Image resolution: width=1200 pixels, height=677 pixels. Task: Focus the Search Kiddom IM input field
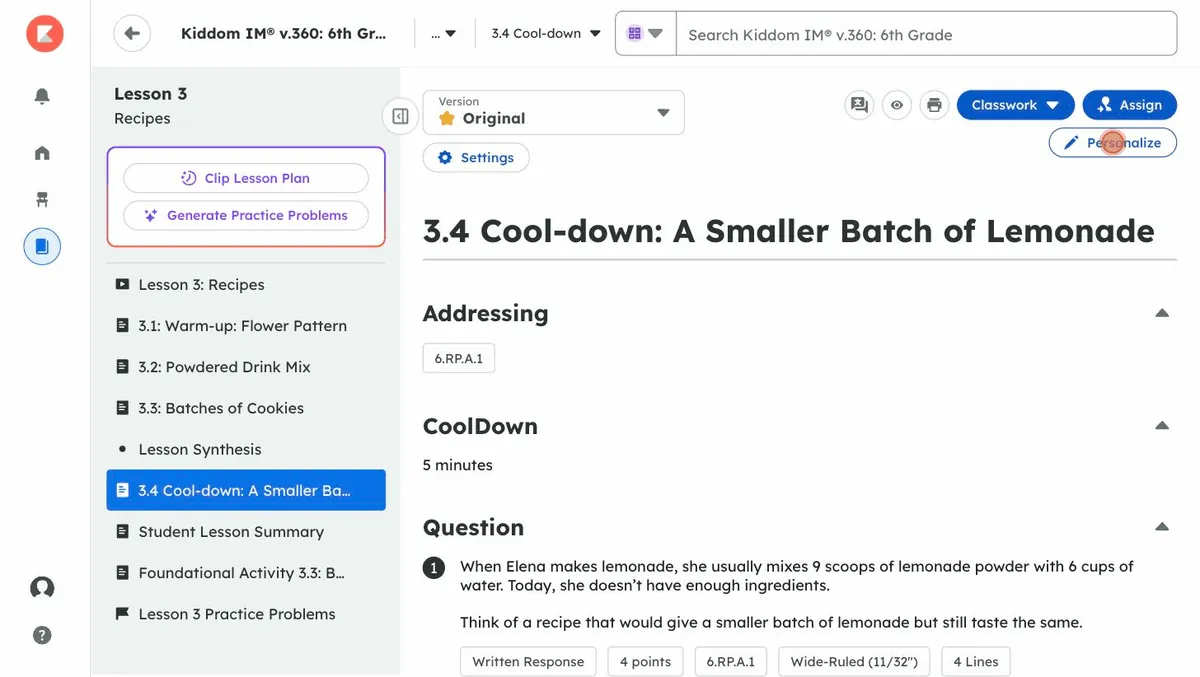[x=926, y=34]
